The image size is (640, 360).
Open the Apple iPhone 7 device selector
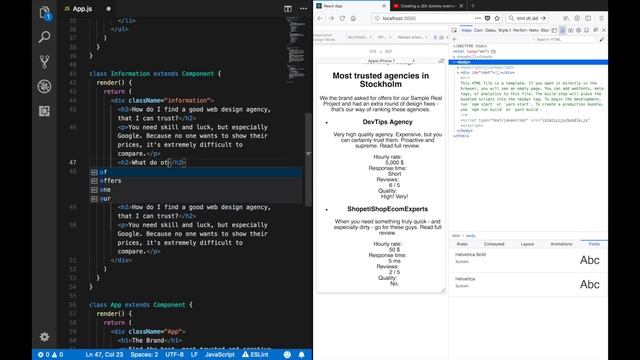point(391,60)
